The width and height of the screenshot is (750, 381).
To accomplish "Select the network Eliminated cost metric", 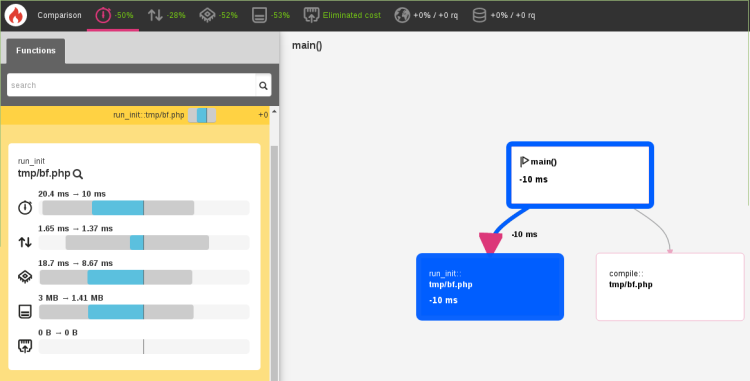I will pyautogui.click(x=342, y=15).
